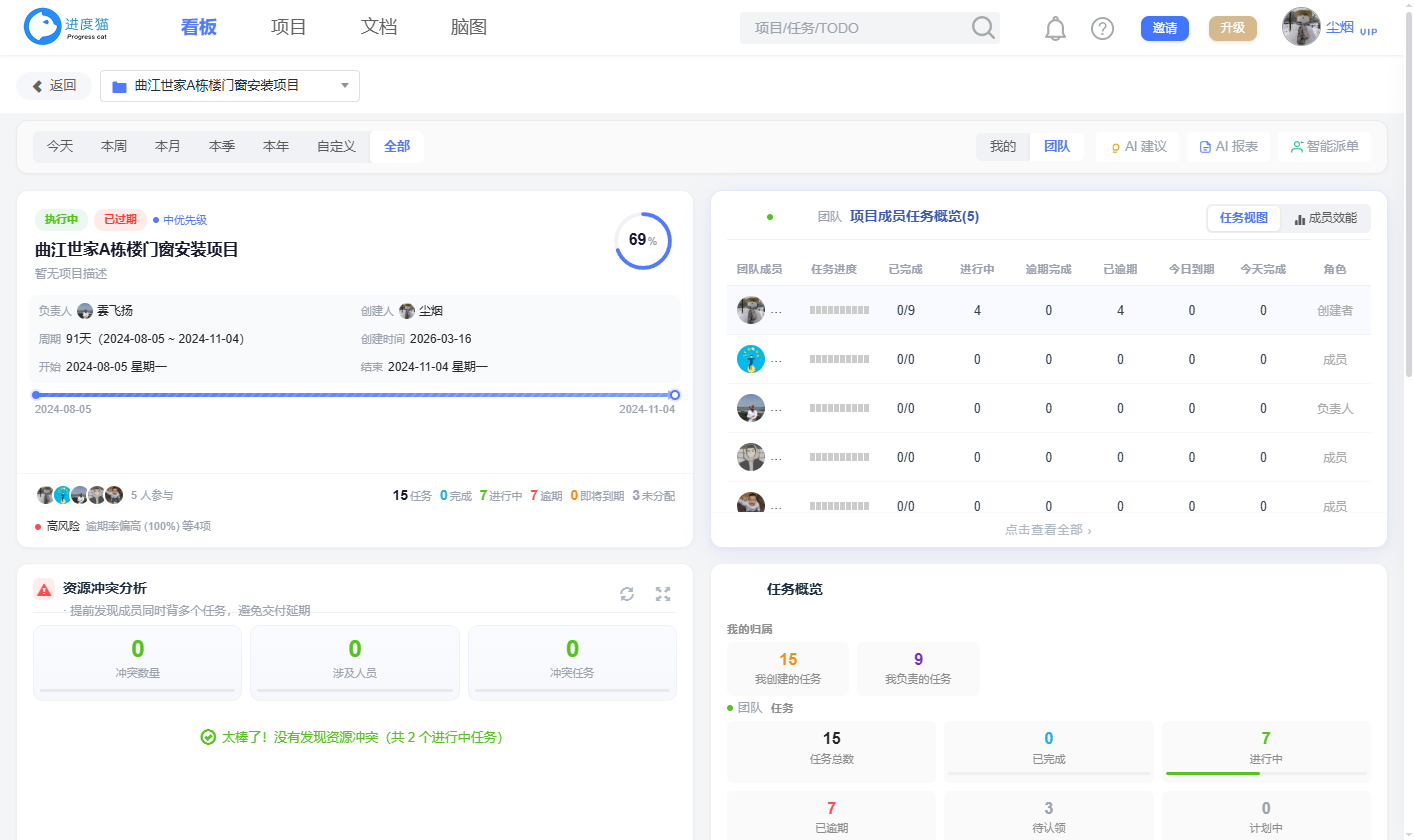The width and height of the screenshot is (1414, 840).
Task: Open the notifications bell
Action: click(x=1055, y=28)
